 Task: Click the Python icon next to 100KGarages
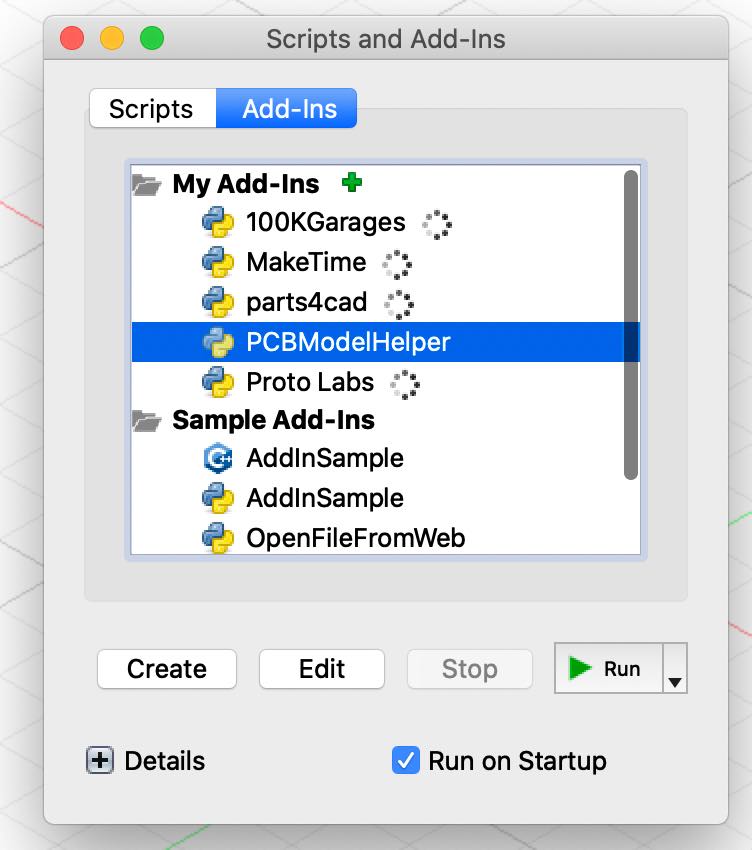(218, 222)
